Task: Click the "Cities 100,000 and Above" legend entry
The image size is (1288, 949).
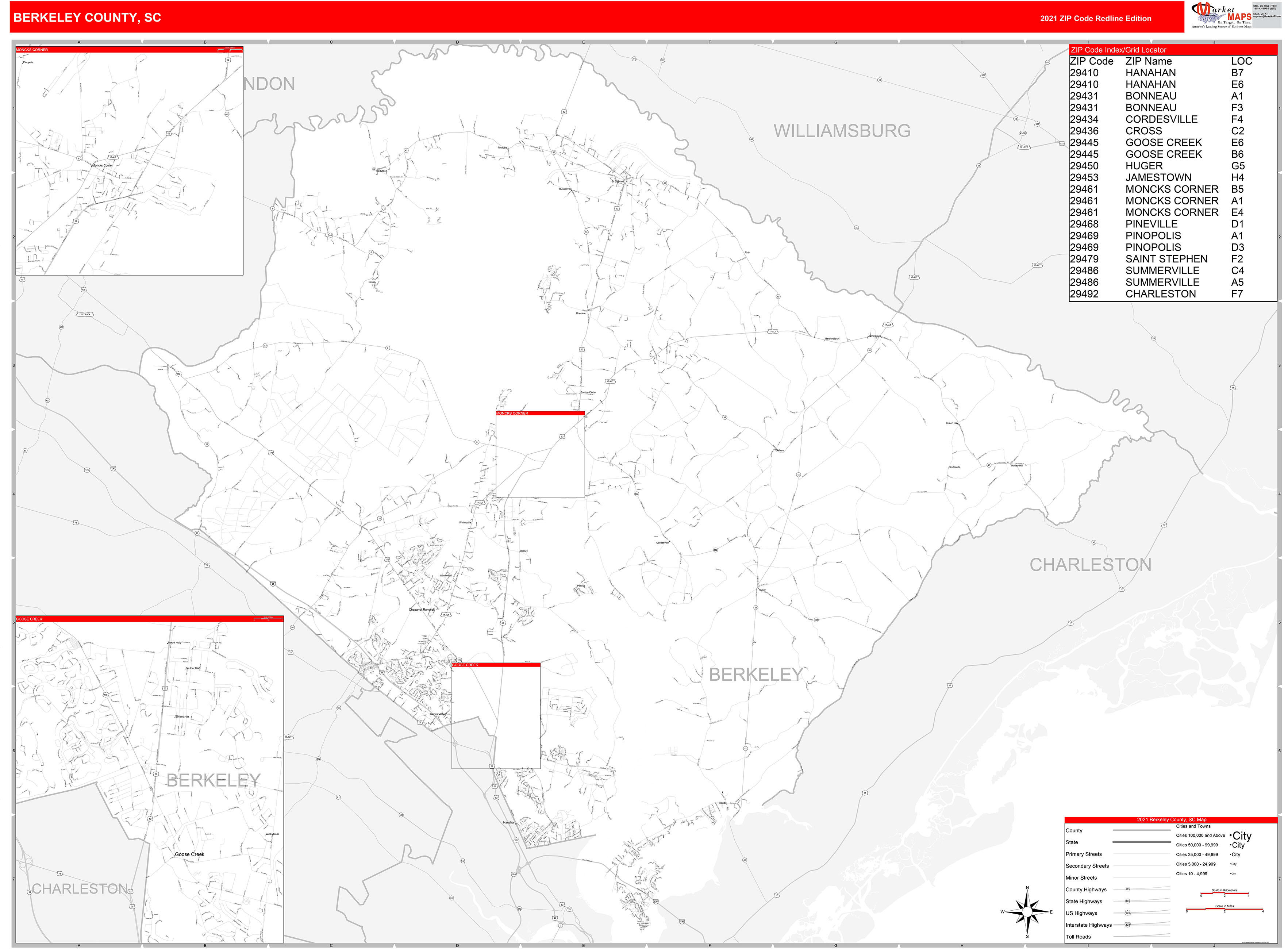Action: [1213, 836]
